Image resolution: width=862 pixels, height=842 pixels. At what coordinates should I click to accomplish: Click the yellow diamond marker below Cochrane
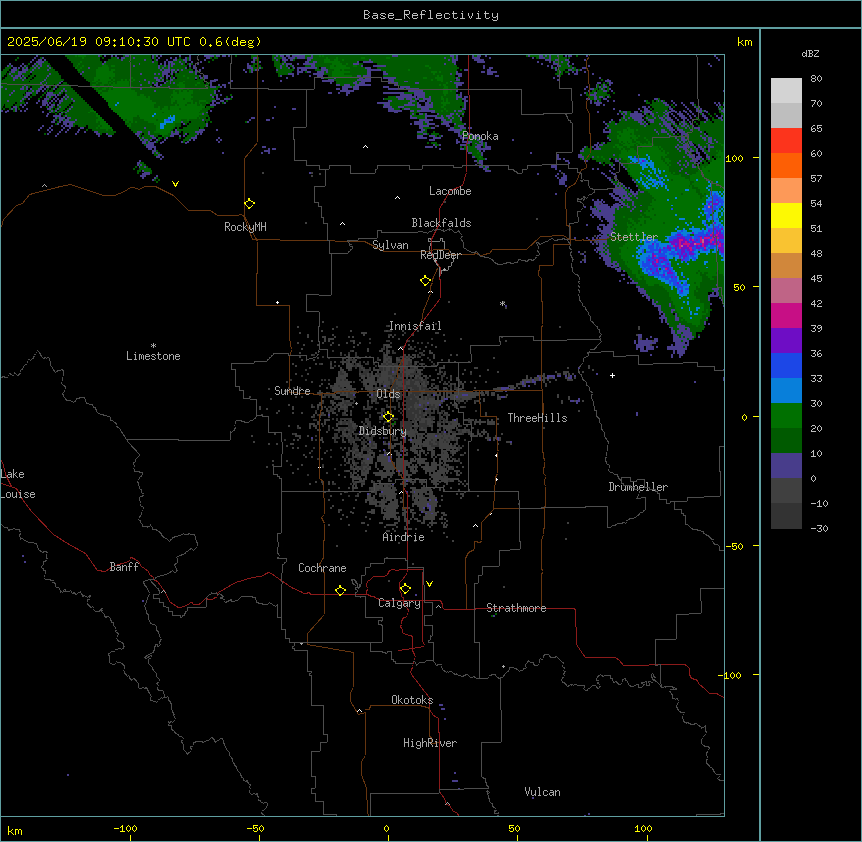[340, 590]
